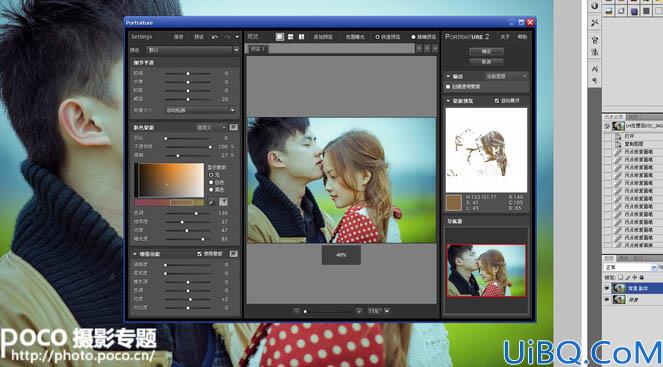
Task: Hide the 背景 副本 layer
Action: [x=607, y=288]
